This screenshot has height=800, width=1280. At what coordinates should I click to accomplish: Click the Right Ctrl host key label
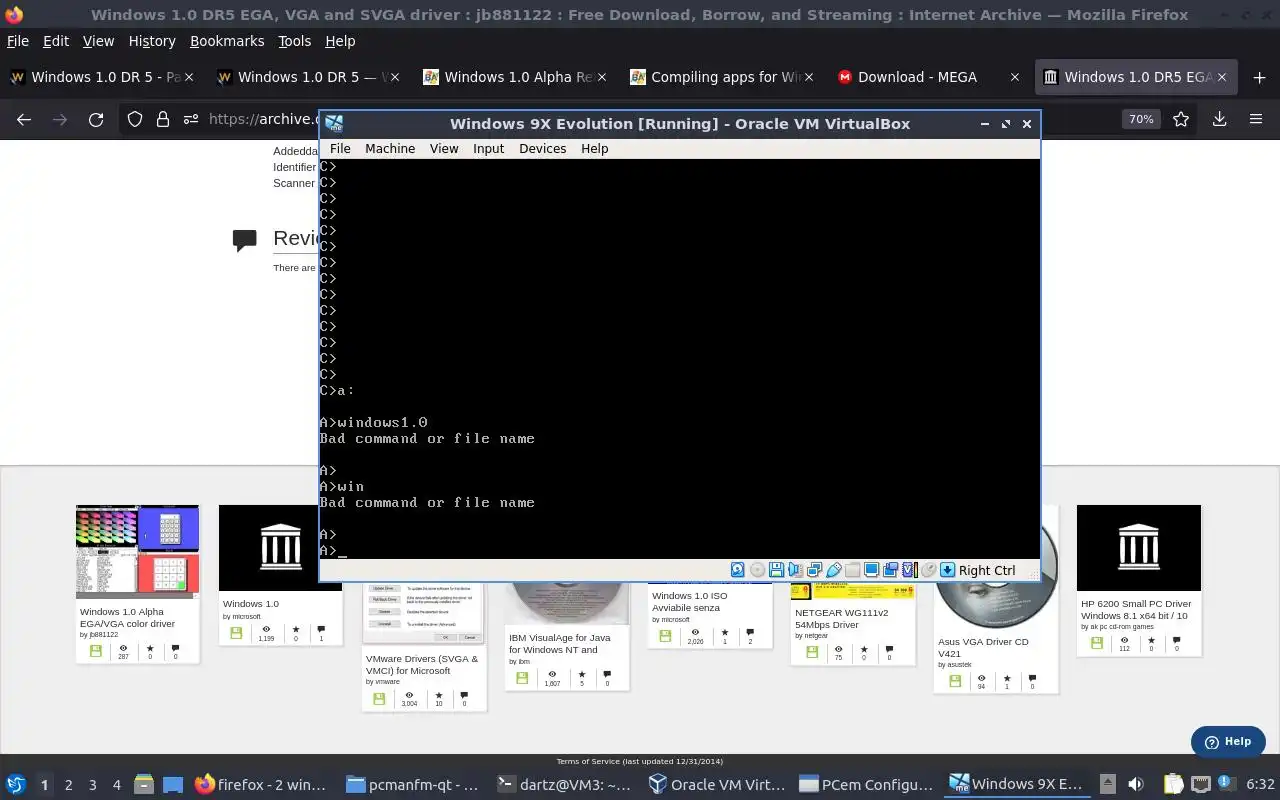click(987, 570)
